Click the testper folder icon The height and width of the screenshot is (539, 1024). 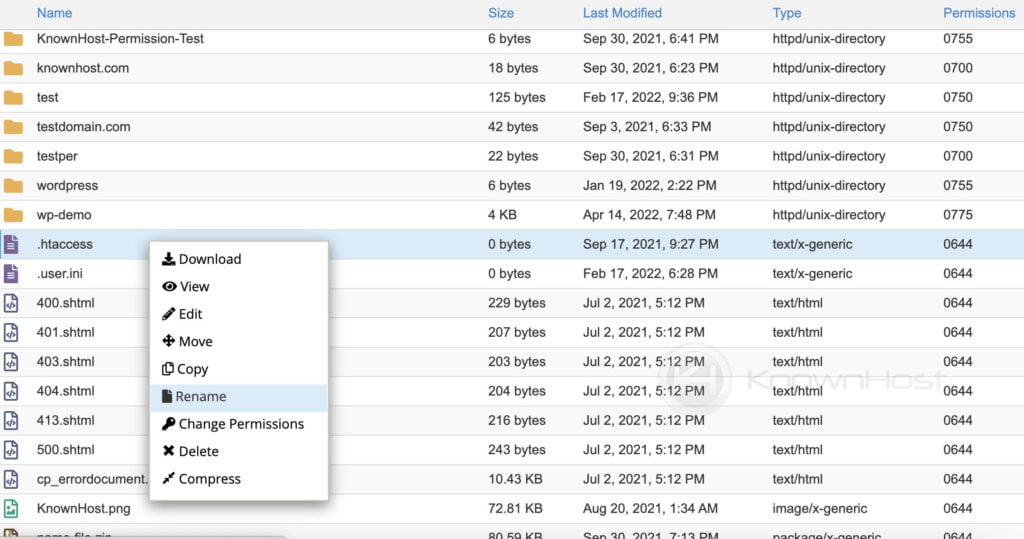point(13,157)
